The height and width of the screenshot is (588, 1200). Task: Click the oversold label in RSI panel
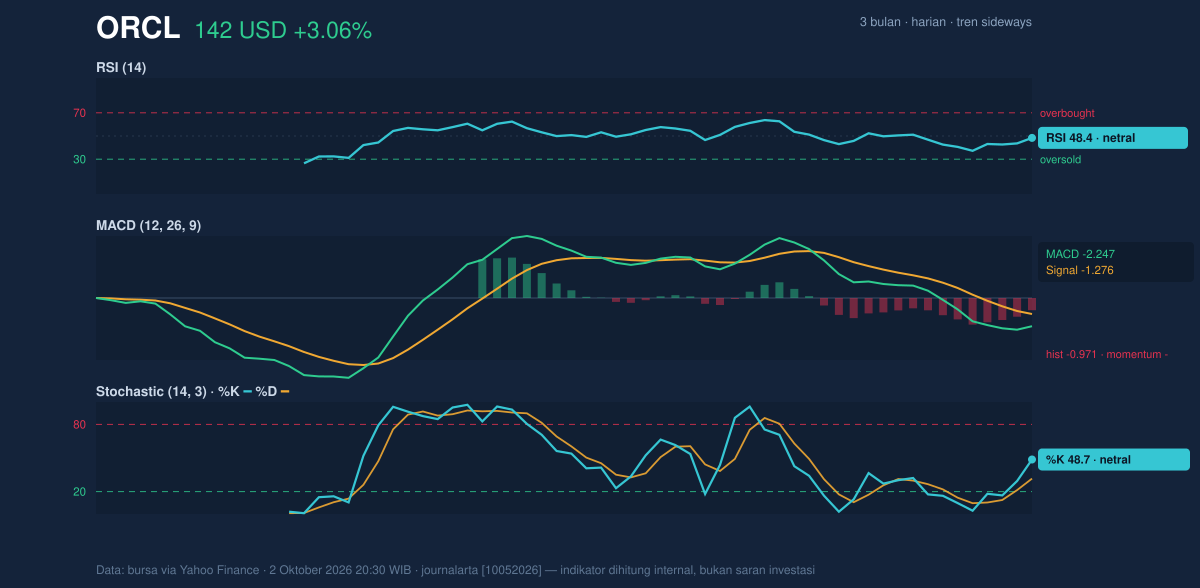click(1060, 159)
